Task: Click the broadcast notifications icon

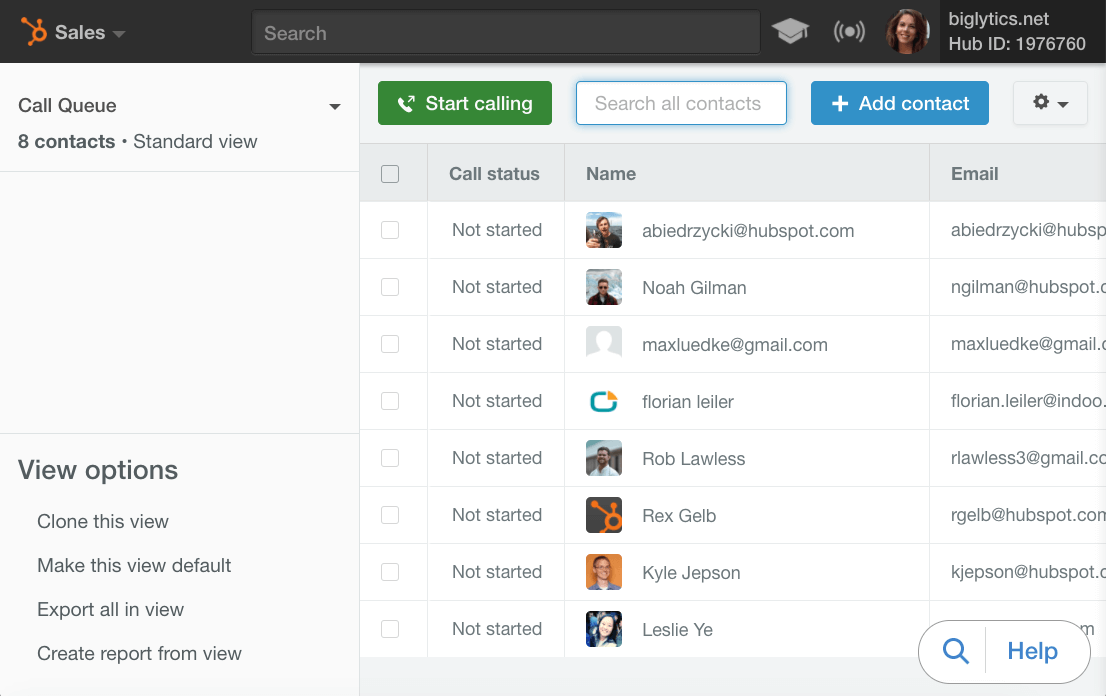Action: click(x=849, y=32)
